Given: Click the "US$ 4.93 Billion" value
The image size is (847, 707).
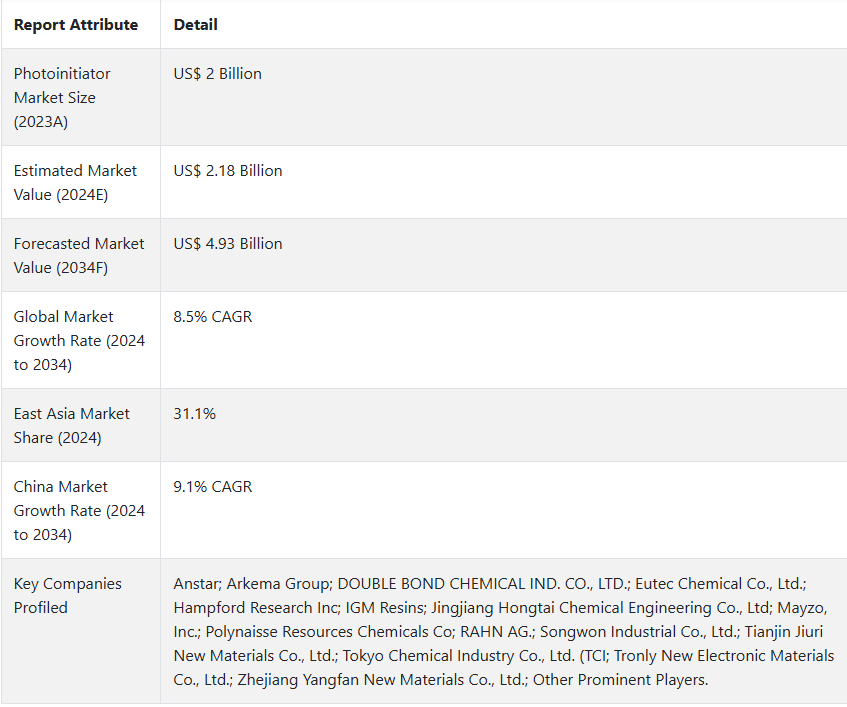Looking at the screenshot, I should tap(227, 244).
